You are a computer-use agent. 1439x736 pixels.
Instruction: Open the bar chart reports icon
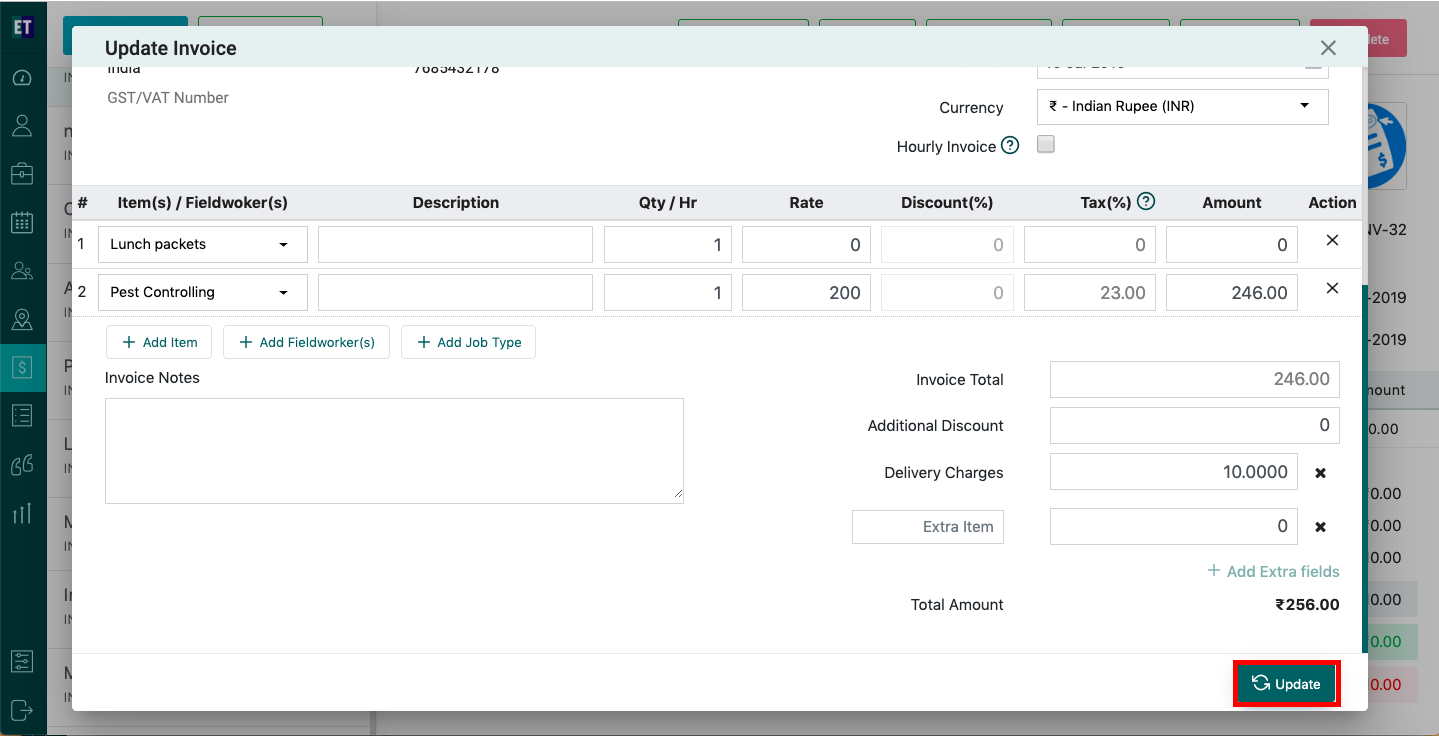click(22, 513)
